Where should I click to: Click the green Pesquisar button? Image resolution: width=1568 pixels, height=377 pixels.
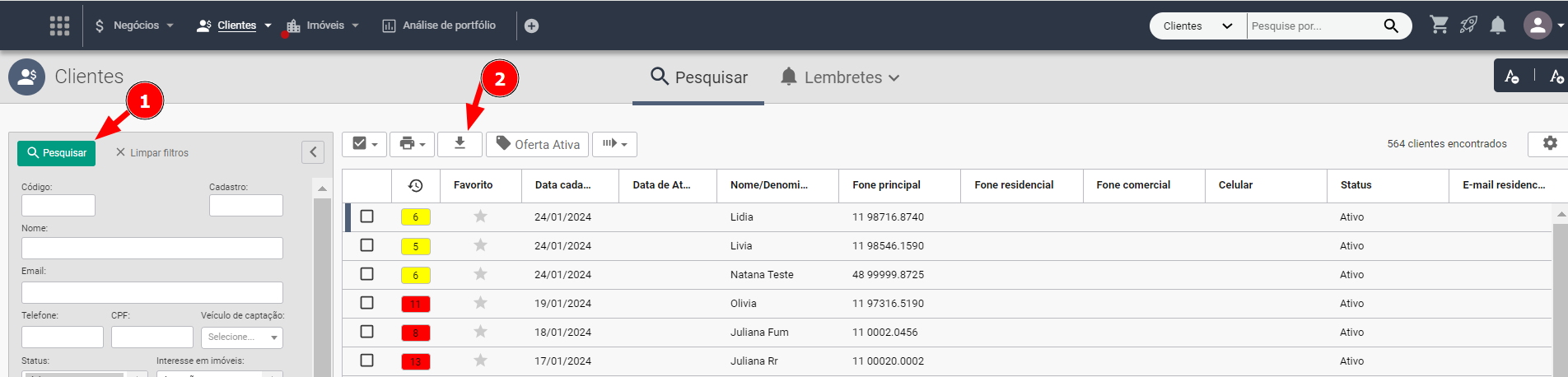pos(56,153)
